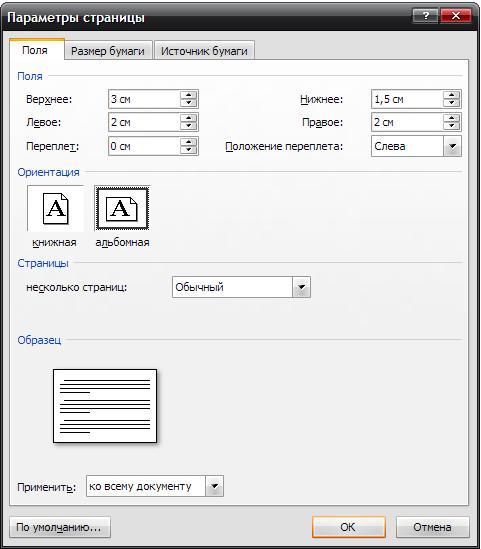Viewport: 481px width, 549px height.
Task: Confirm settings with the OK button
Action: (x=348, y=527)
